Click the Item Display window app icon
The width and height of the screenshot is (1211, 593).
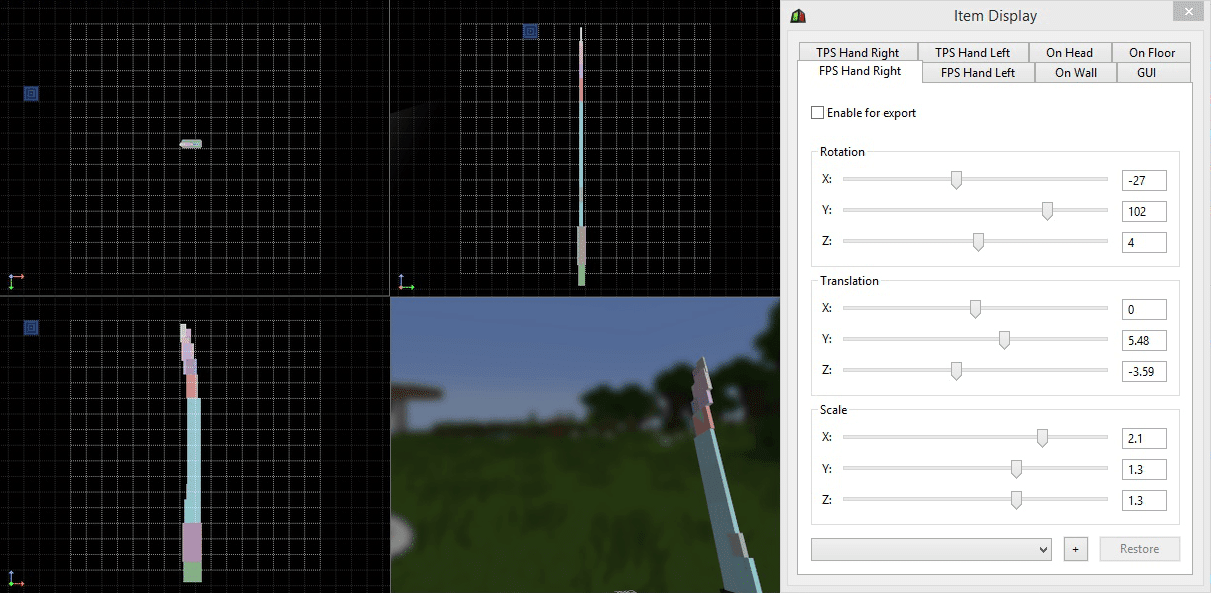click(x=797, y=16)
